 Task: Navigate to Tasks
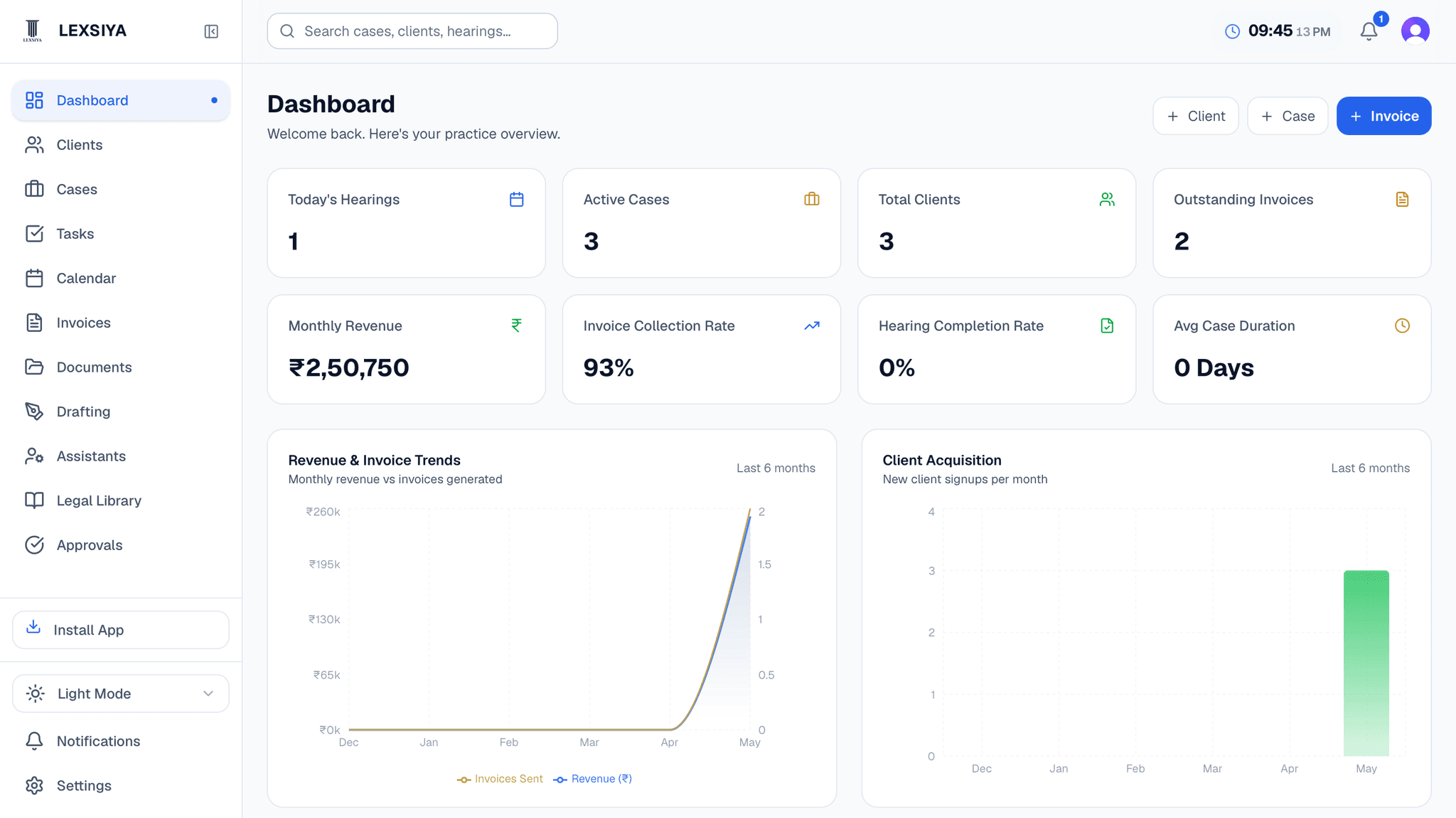point(121,234)
